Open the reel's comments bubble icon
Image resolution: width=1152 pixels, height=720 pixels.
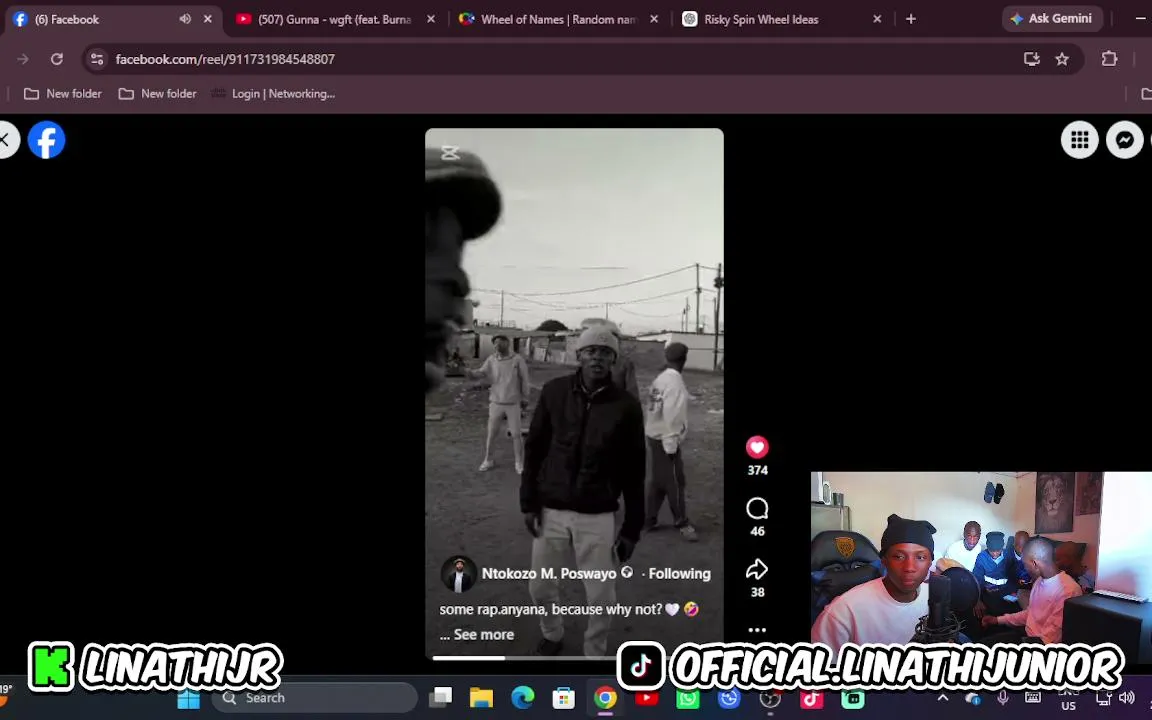click(757, 508)
